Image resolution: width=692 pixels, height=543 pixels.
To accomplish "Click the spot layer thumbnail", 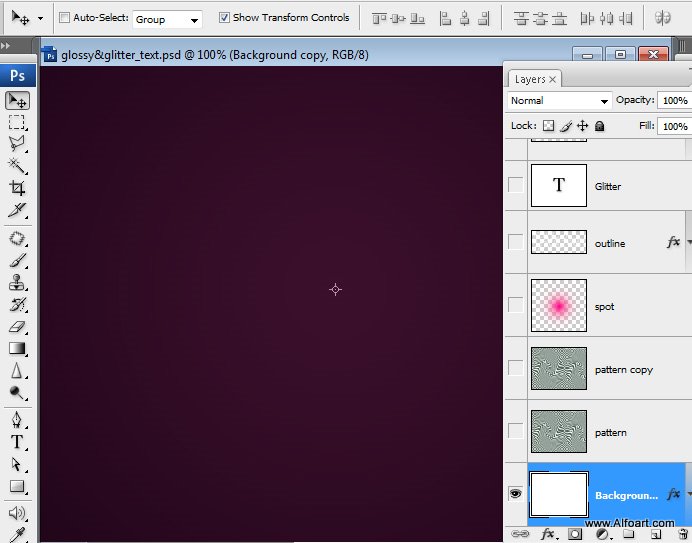I will point(558,305).
